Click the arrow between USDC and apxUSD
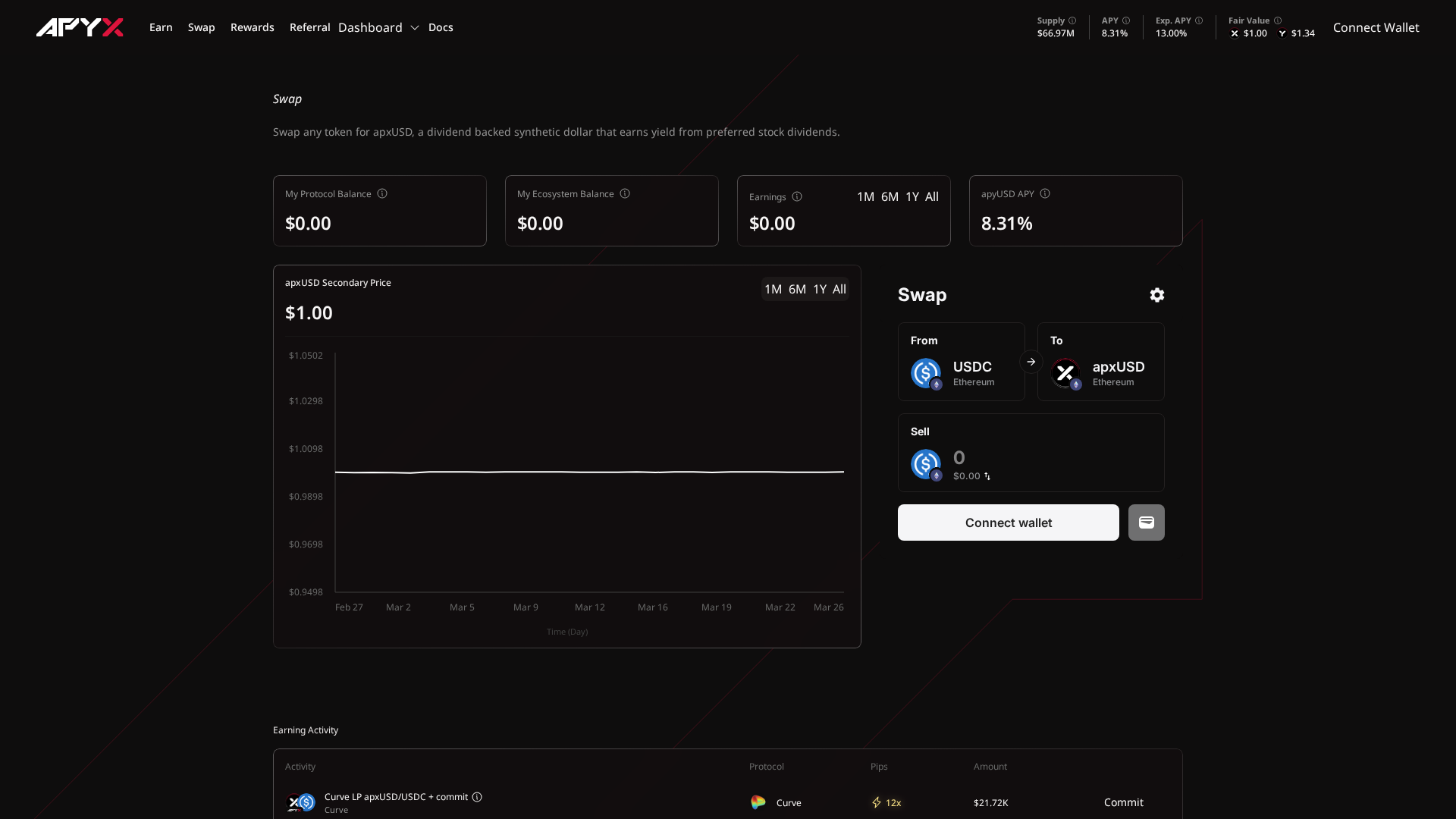The height and width of the screenshot is (819, 1456). click(x=1031, y=362)
